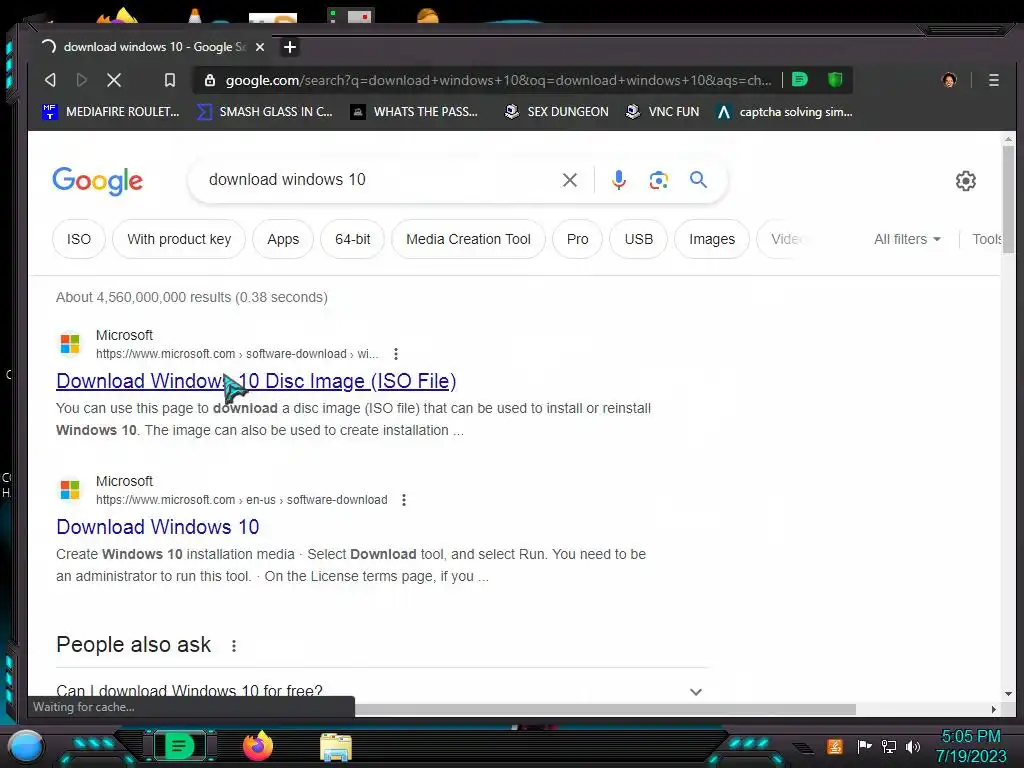Open People also ask options menu

(x=234, y=646)
